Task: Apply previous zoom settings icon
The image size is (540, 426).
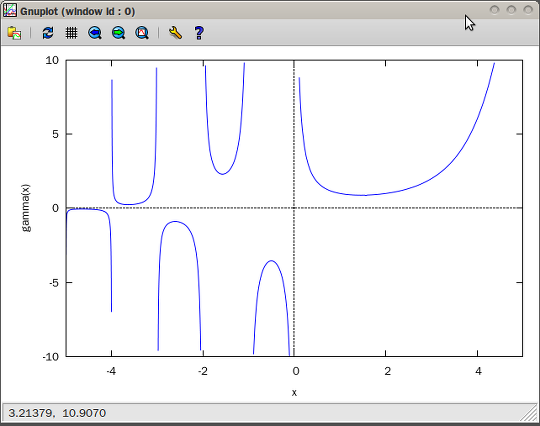Action: pyautogui.click(x=95, y=33)
